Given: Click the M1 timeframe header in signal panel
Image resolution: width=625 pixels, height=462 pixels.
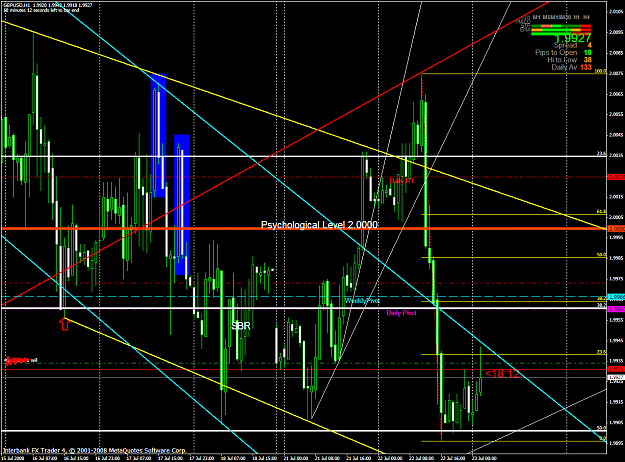Looking at the screenshot, I should coord(536,18).
